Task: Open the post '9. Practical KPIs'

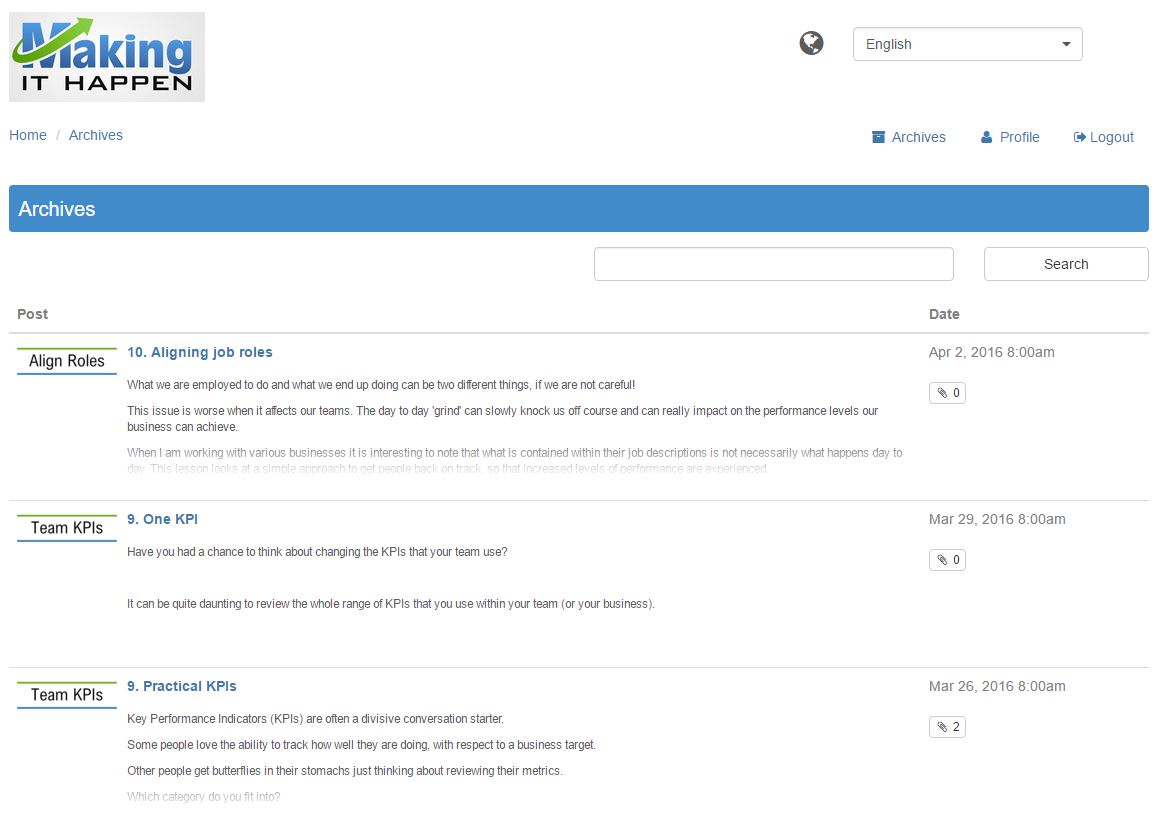Action: [x=182, y=686]
